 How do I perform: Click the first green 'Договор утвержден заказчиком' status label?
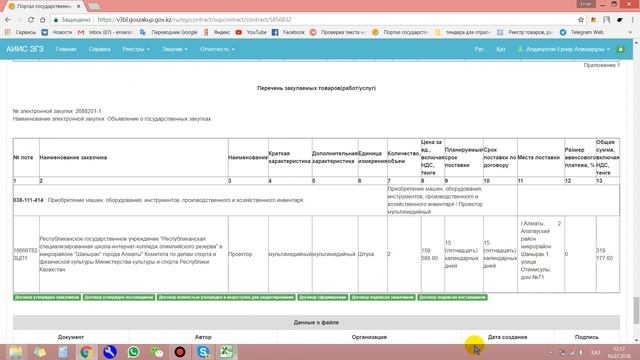47,297
